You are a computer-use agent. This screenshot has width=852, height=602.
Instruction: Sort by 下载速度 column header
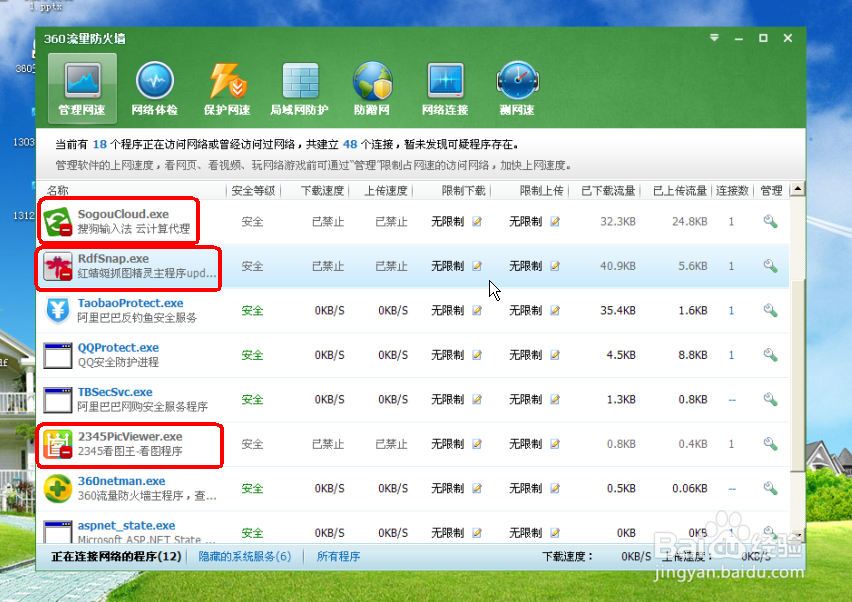322,191
